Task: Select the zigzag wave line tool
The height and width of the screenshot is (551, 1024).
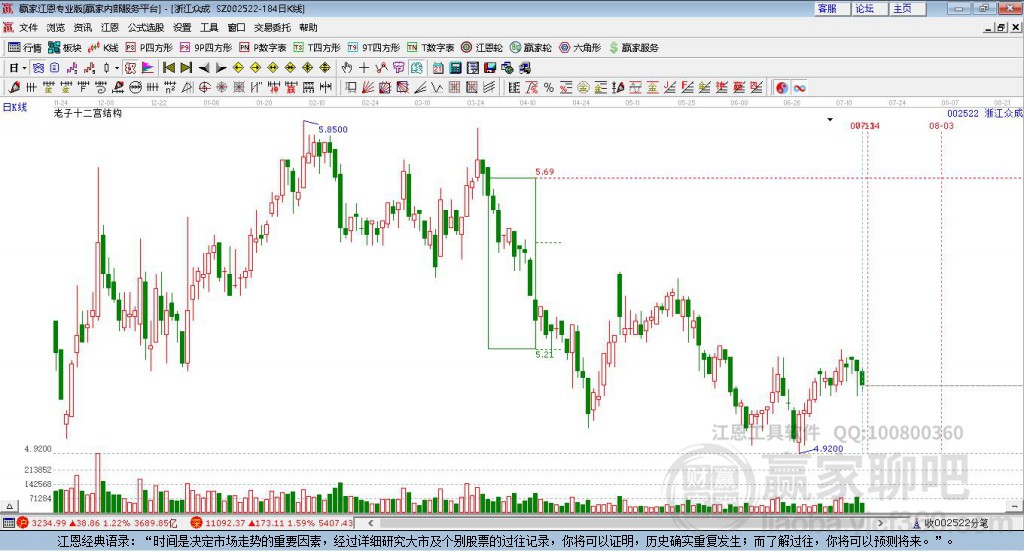Action: click(437, 87)
